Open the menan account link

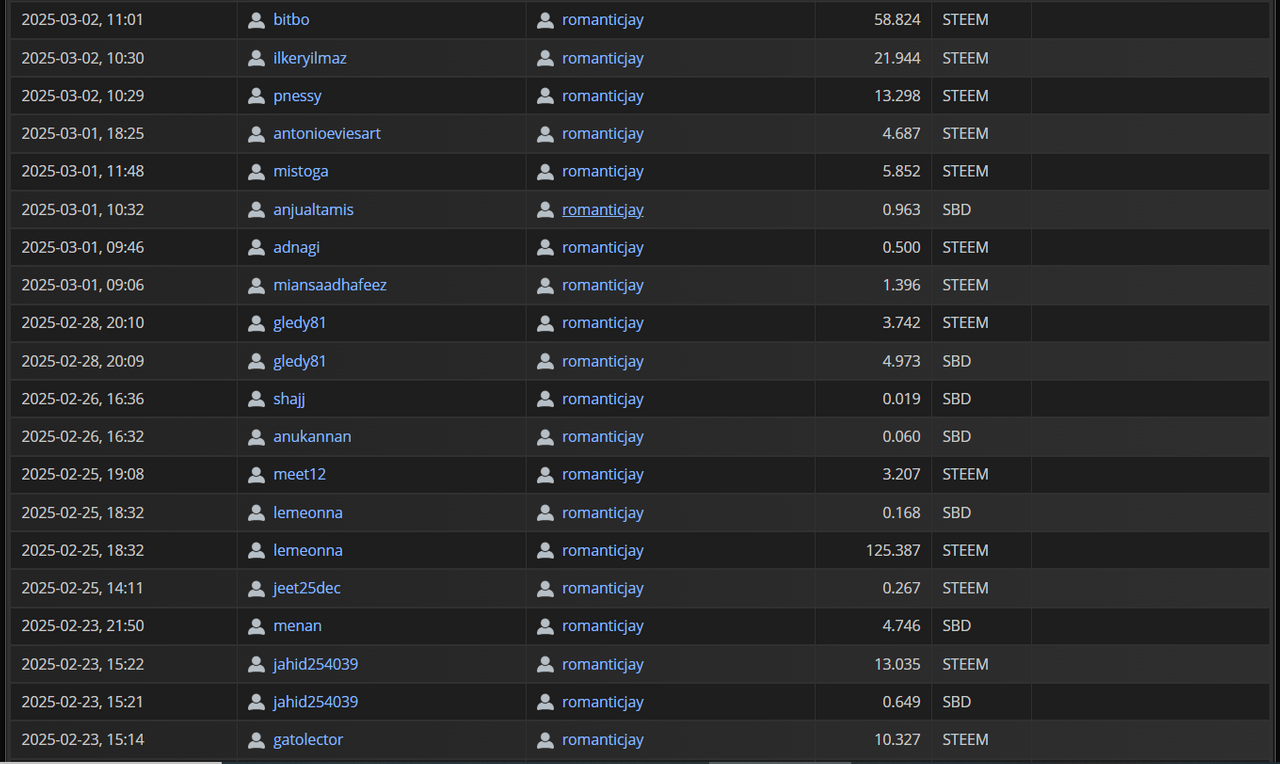297,626
